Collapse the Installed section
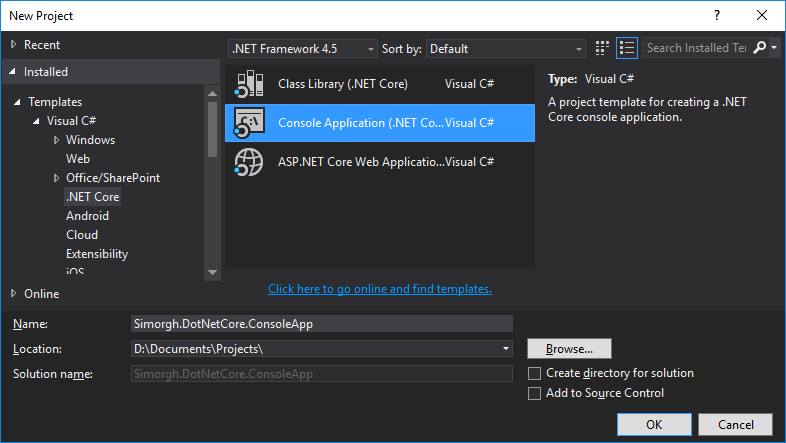 click(13, 72)
